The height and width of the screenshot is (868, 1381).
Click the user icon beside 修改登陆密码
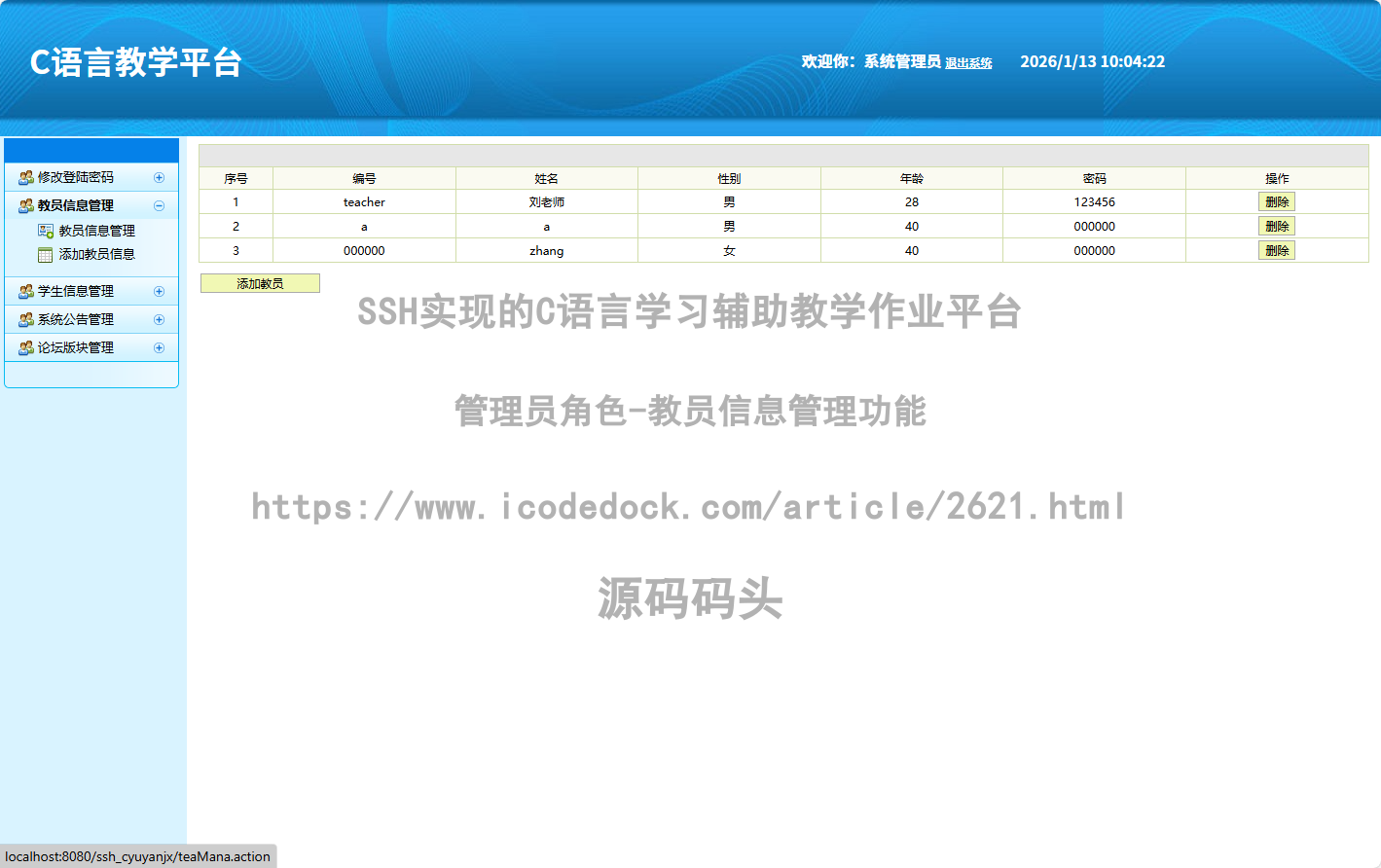pos(24,177)
